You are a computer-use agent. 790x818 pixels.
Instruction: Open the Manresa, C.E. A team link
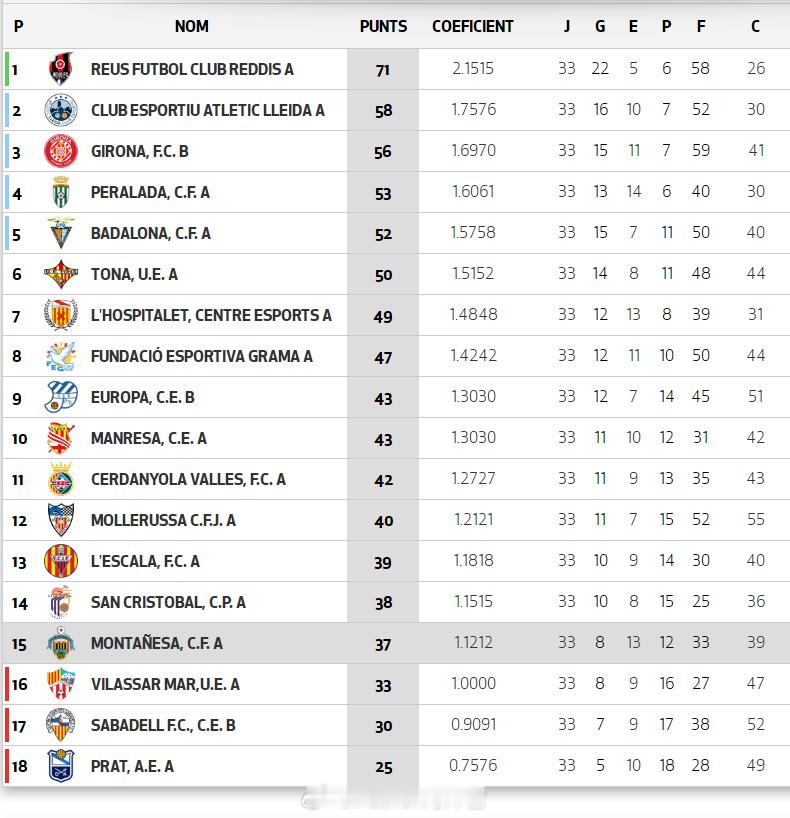pyautogui.click(x=149, y=438)
